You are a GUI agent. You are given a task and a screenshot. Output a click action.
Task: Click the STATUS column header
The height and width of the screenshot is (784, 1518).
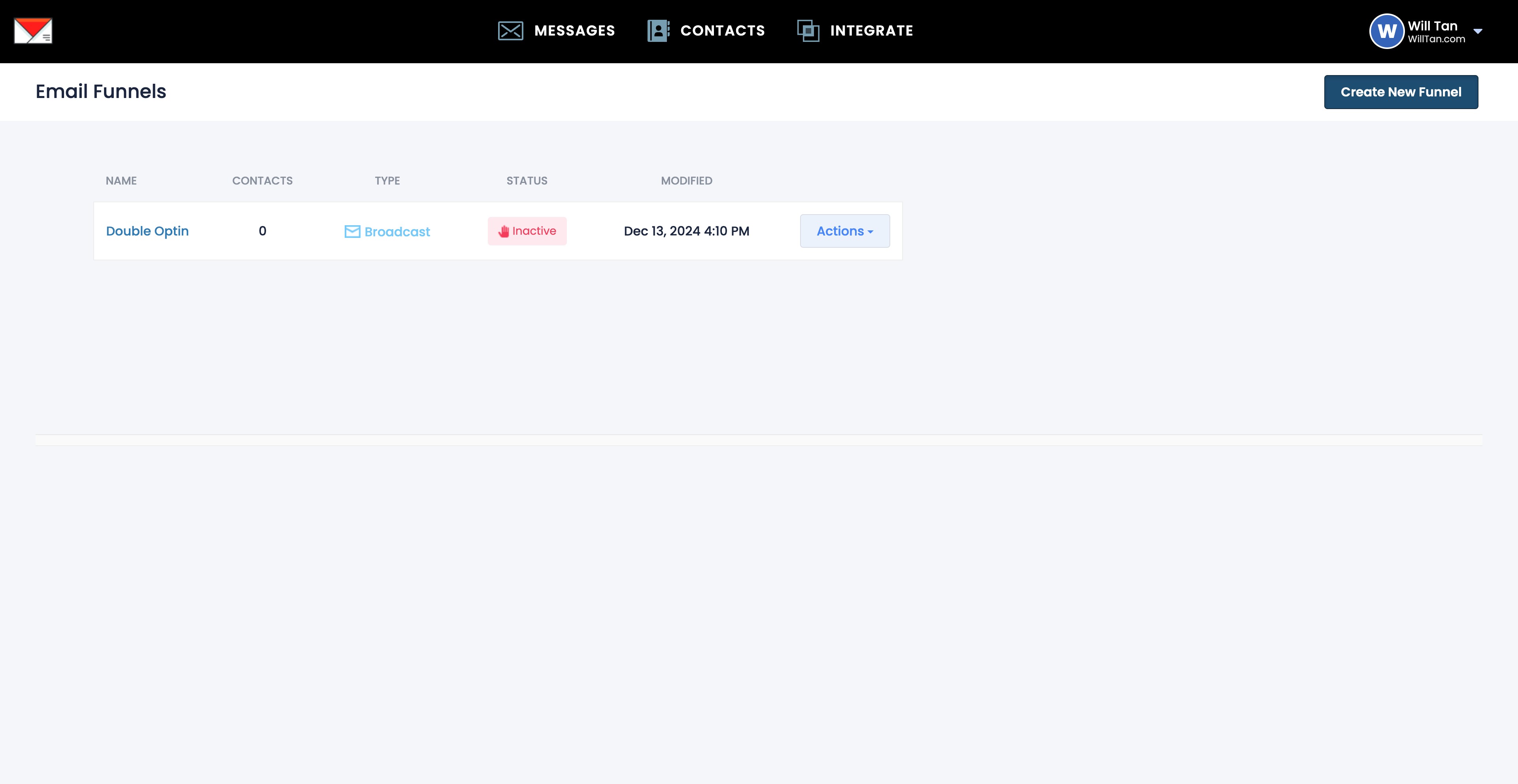527,181
